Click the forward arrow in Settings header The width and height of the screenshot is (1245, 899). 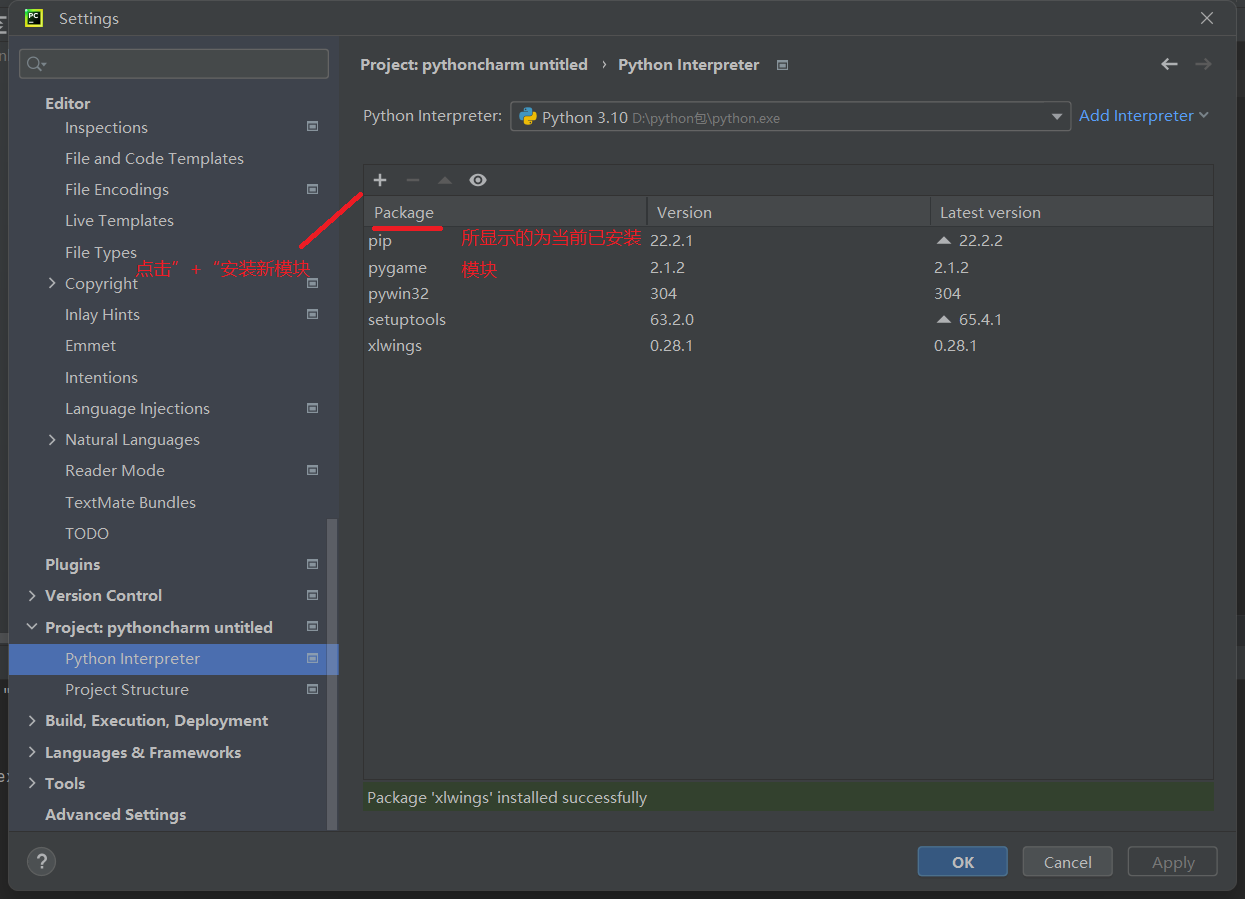(x=1203, y=64)
